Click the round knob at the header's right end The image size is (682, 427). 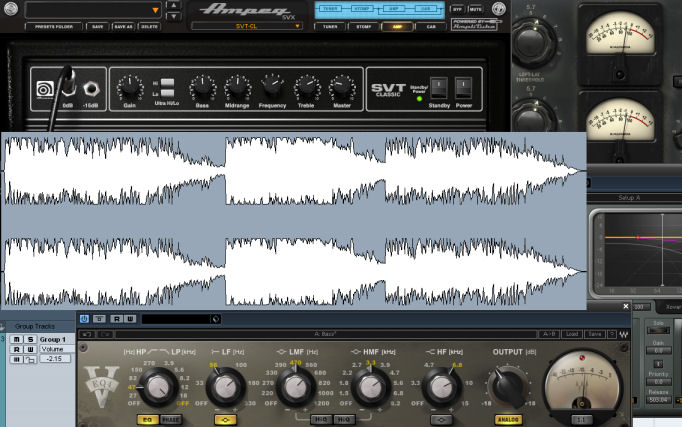tap(498, 8)
